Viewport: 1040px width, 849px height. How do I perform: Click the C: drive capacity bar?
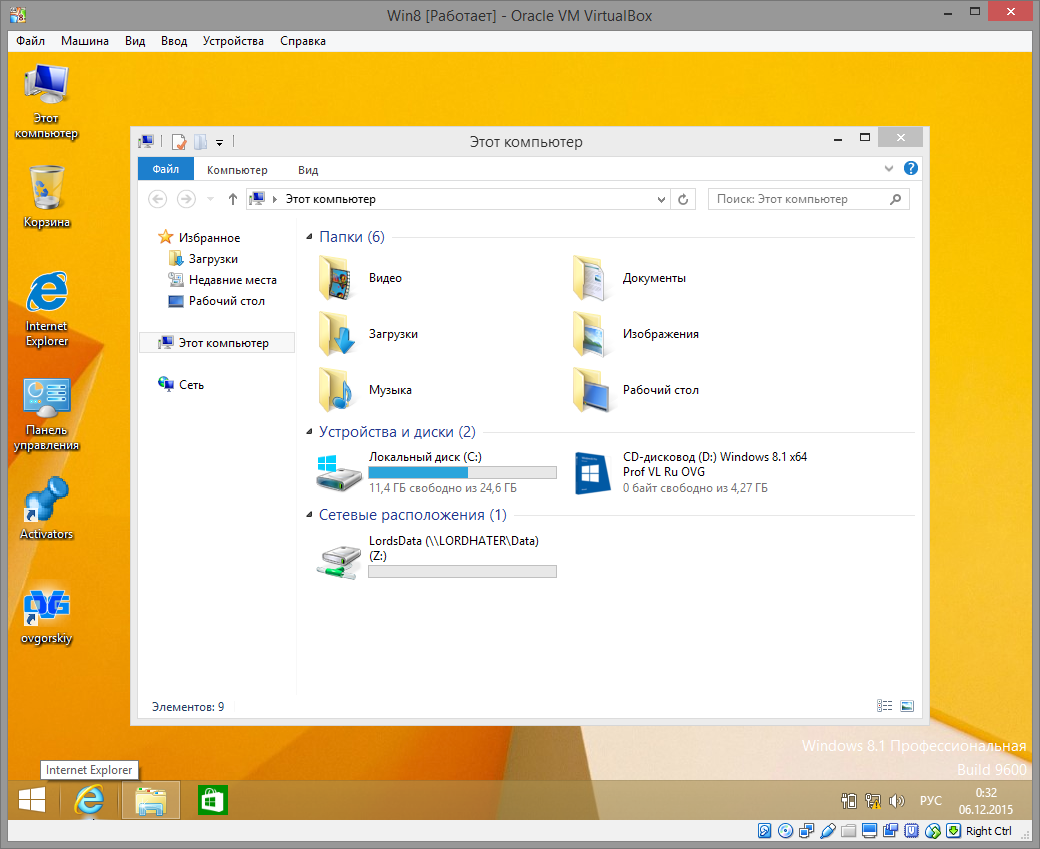462,472
